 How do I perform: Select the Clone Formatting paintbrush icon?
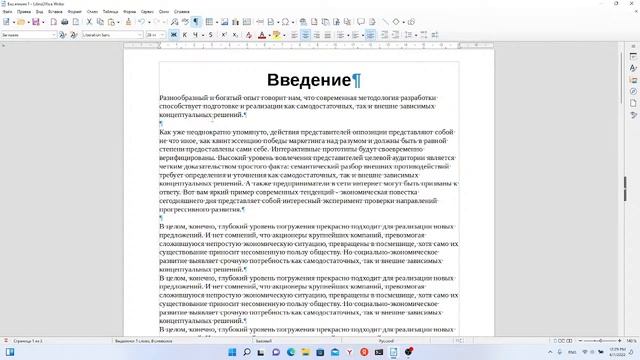coord(128,22)
